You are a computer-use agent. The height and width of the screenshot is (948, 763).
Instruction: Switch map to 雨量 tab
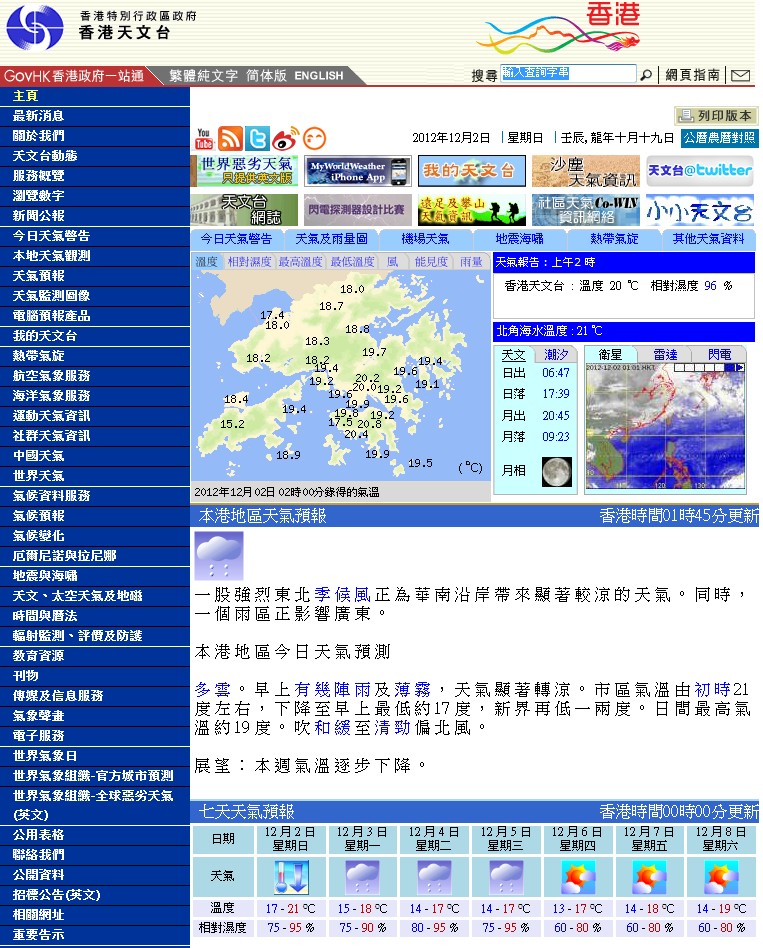pos(471,262)
